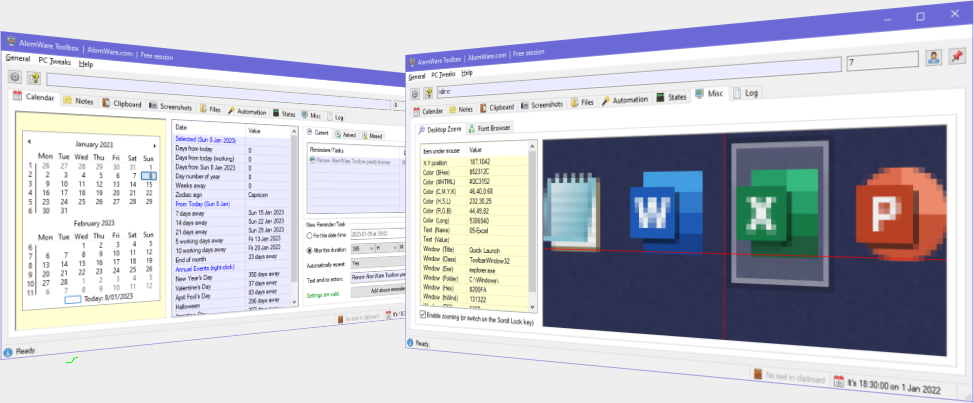Open the 365 duration dropdown
Screen dimensions: 974x403
pos(363,248)
